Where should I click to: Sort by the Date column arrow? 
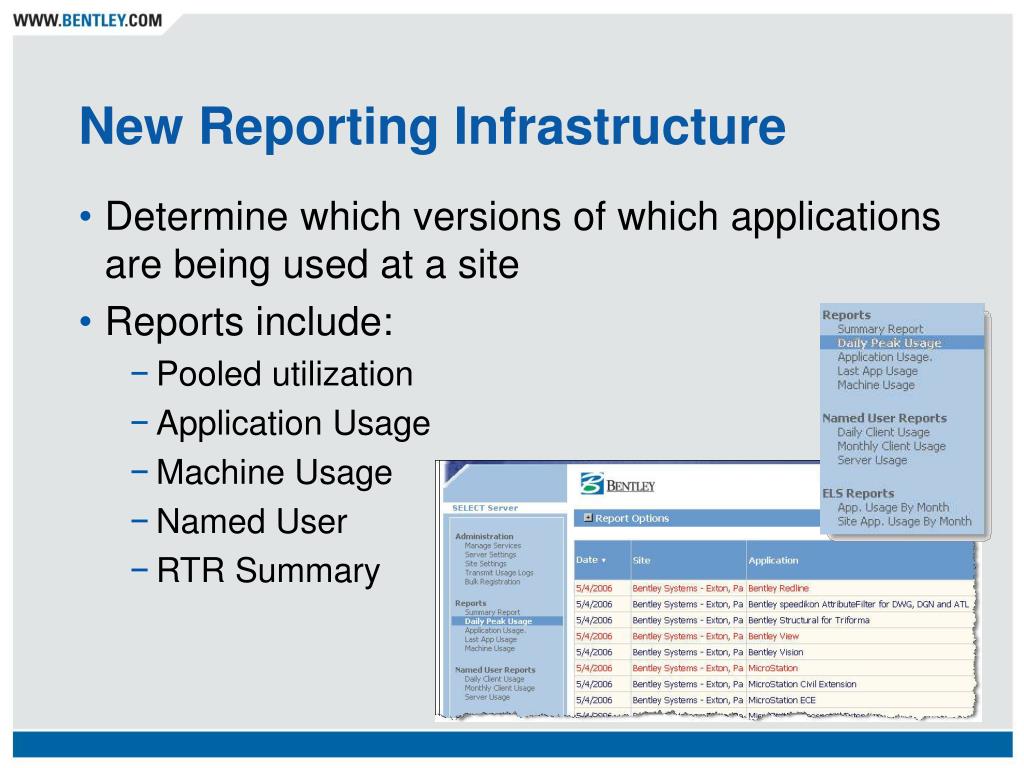tap(603, 560)
